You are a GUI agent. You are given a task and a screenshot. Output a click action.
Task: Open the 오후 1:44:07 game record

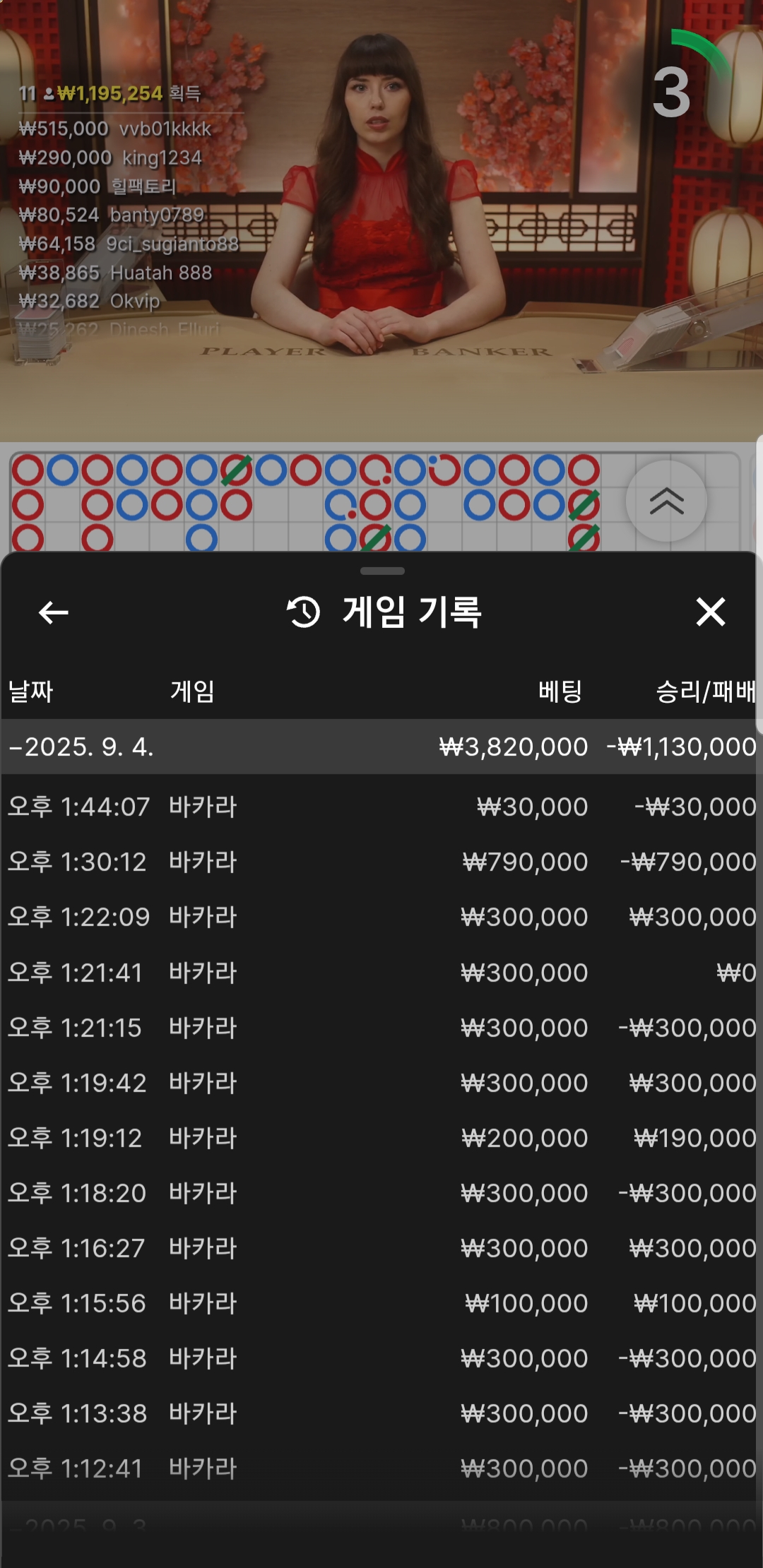pyautogui.click(x=381, y=807)
